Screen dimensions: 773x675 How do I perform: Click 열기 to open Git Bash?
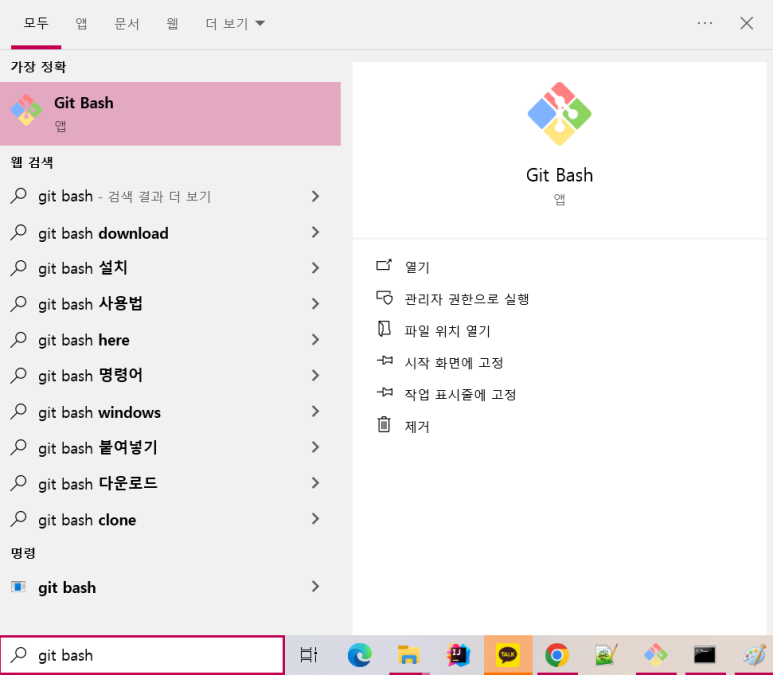[417, 267]
